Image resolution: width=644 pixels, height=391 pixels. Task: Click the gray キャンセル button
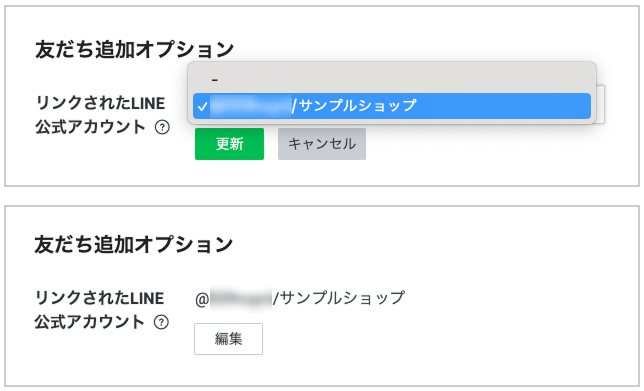[x=322, y=144]
